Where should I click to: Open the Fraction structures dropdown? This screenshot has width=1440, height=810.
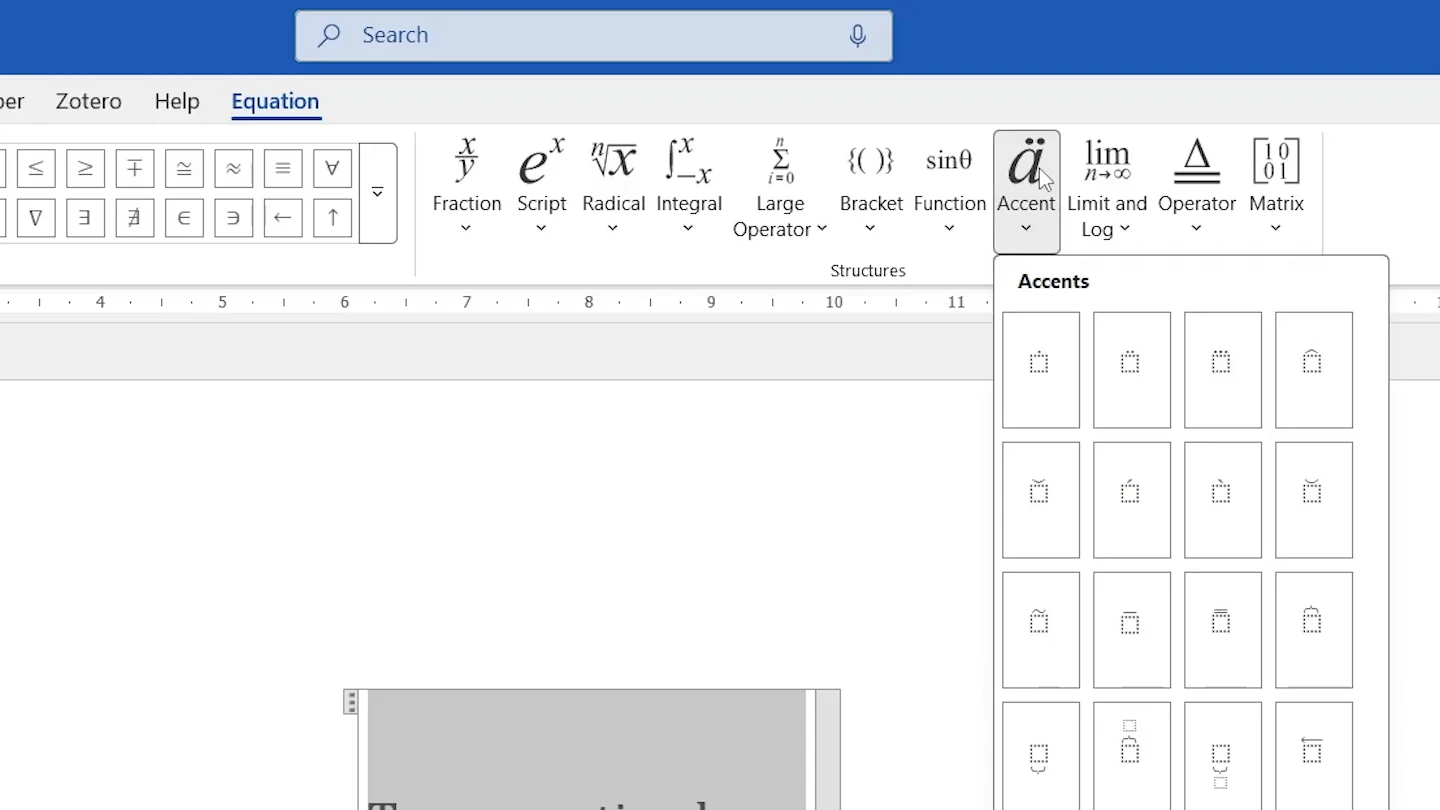(467, 189)
